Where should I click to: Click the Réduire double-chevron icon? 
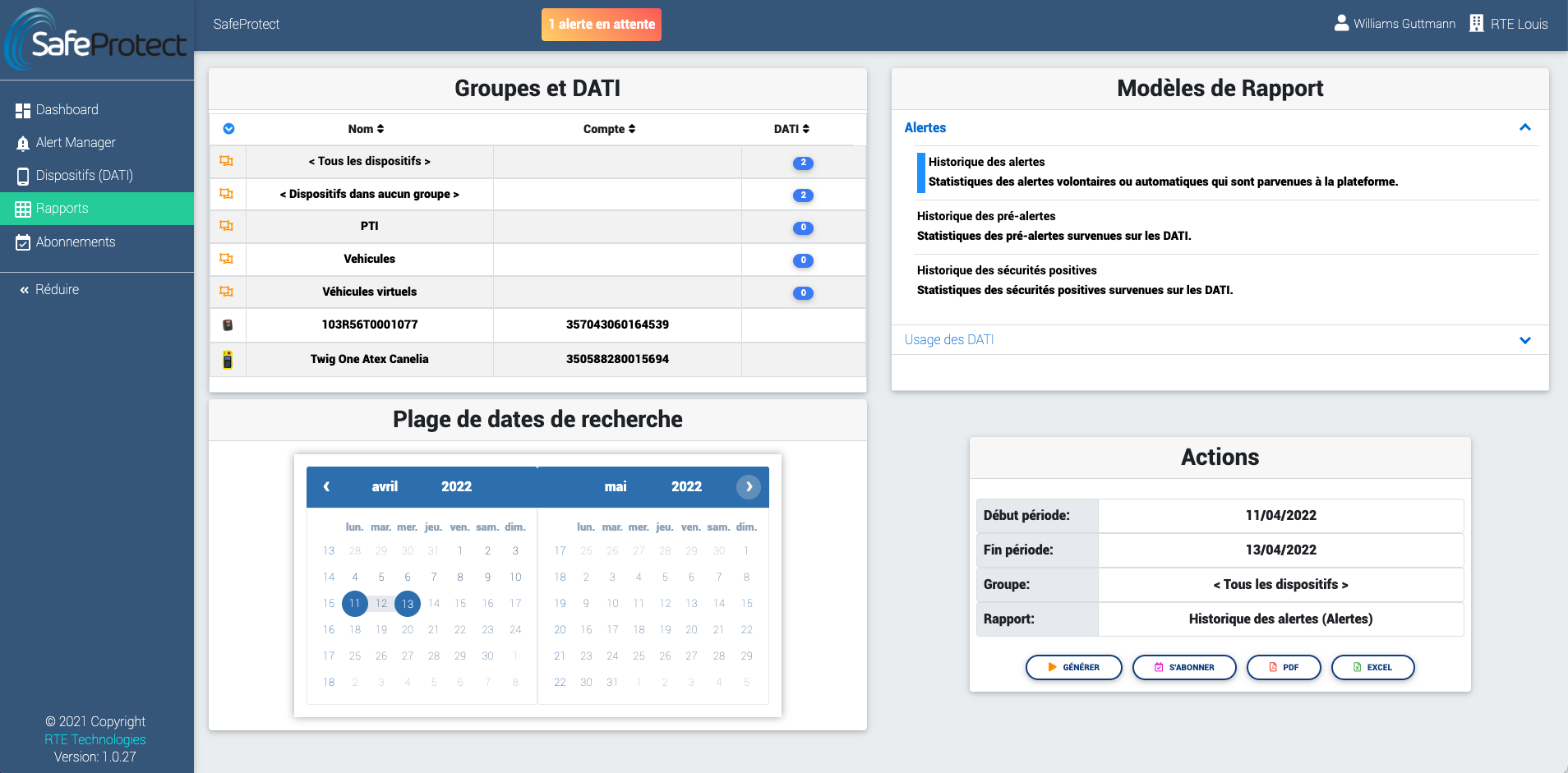coord(25,290)
